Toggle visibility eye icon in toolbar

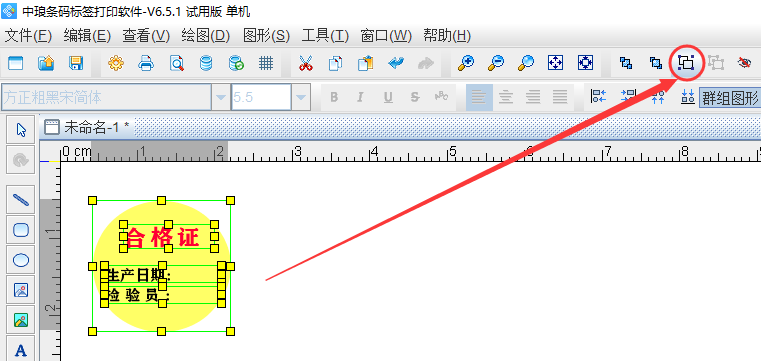pyautogui.click(x=744, y=63)
